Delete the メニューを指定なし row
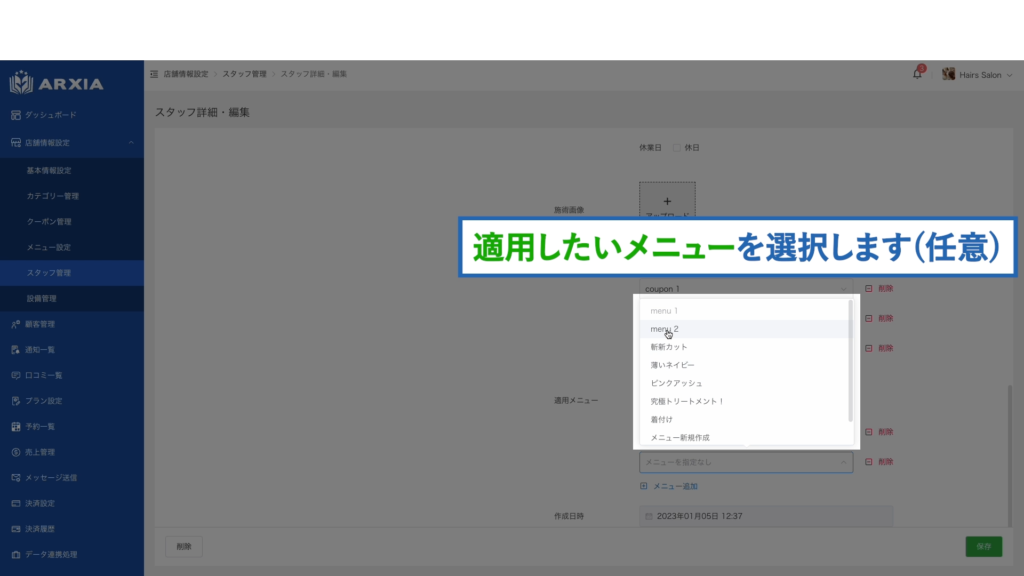 point(879,462)
